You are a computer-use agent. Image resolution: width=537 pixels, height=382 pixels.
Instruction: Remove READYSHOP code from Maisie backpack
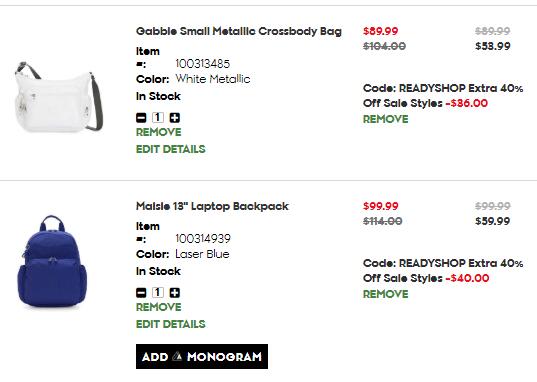(386, 294)
